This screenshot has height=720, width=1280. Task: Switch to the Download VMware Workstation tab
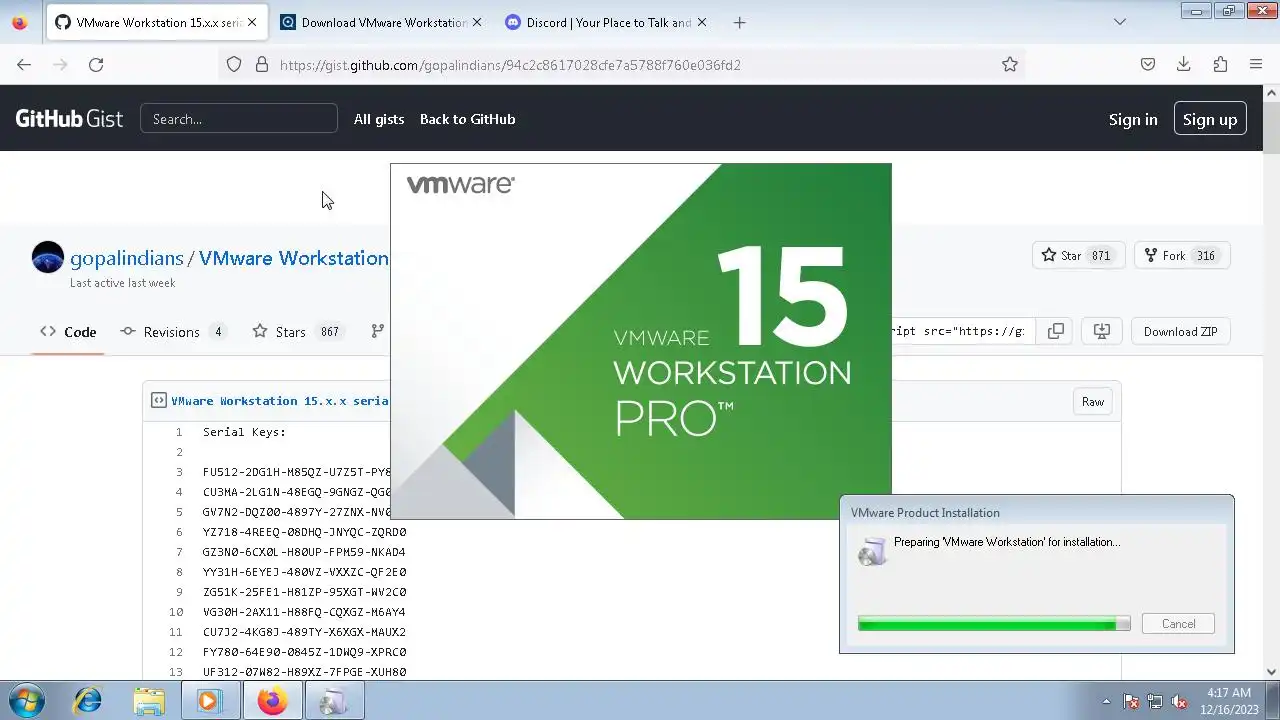coord(382,22)
